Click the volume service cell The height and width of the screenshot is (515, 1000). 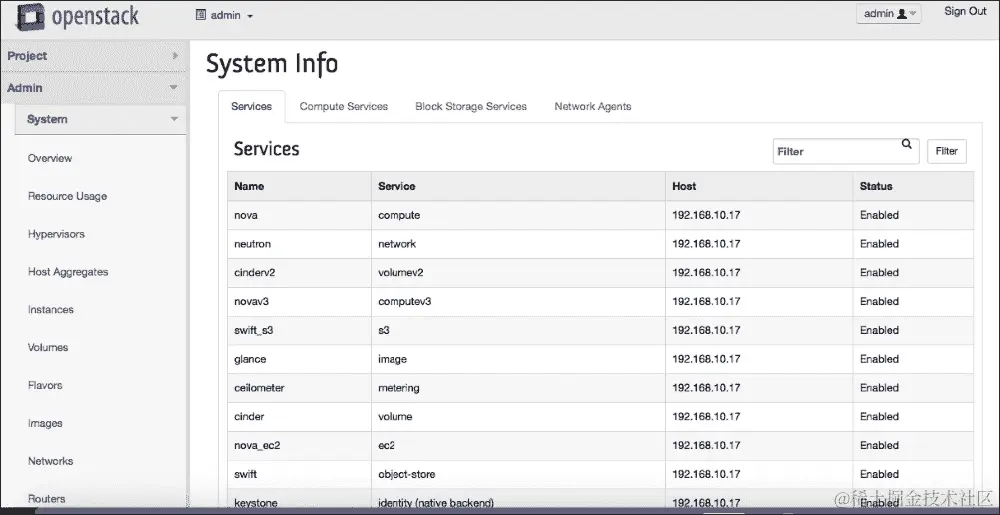coord(518,416)
